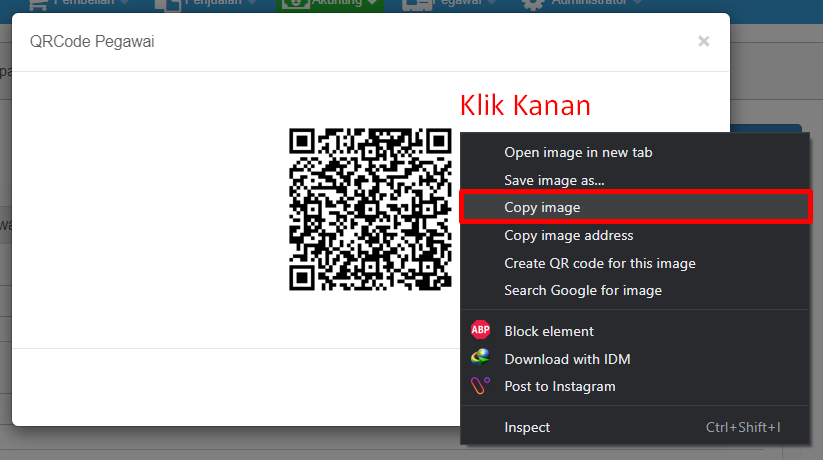The image size is (823, 460).
Task: Click the Post to Instagram icon
Action: pyautogui.click(x=480, y=385)
